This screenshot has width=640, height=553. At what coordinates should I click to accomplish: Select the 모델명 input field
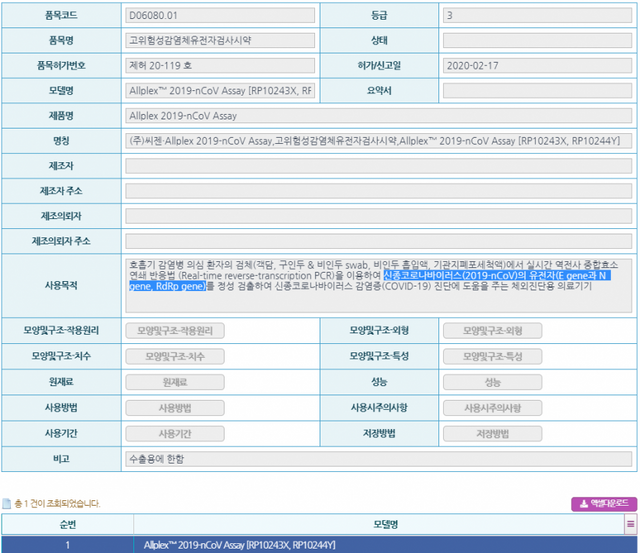(x=219, y=91)
